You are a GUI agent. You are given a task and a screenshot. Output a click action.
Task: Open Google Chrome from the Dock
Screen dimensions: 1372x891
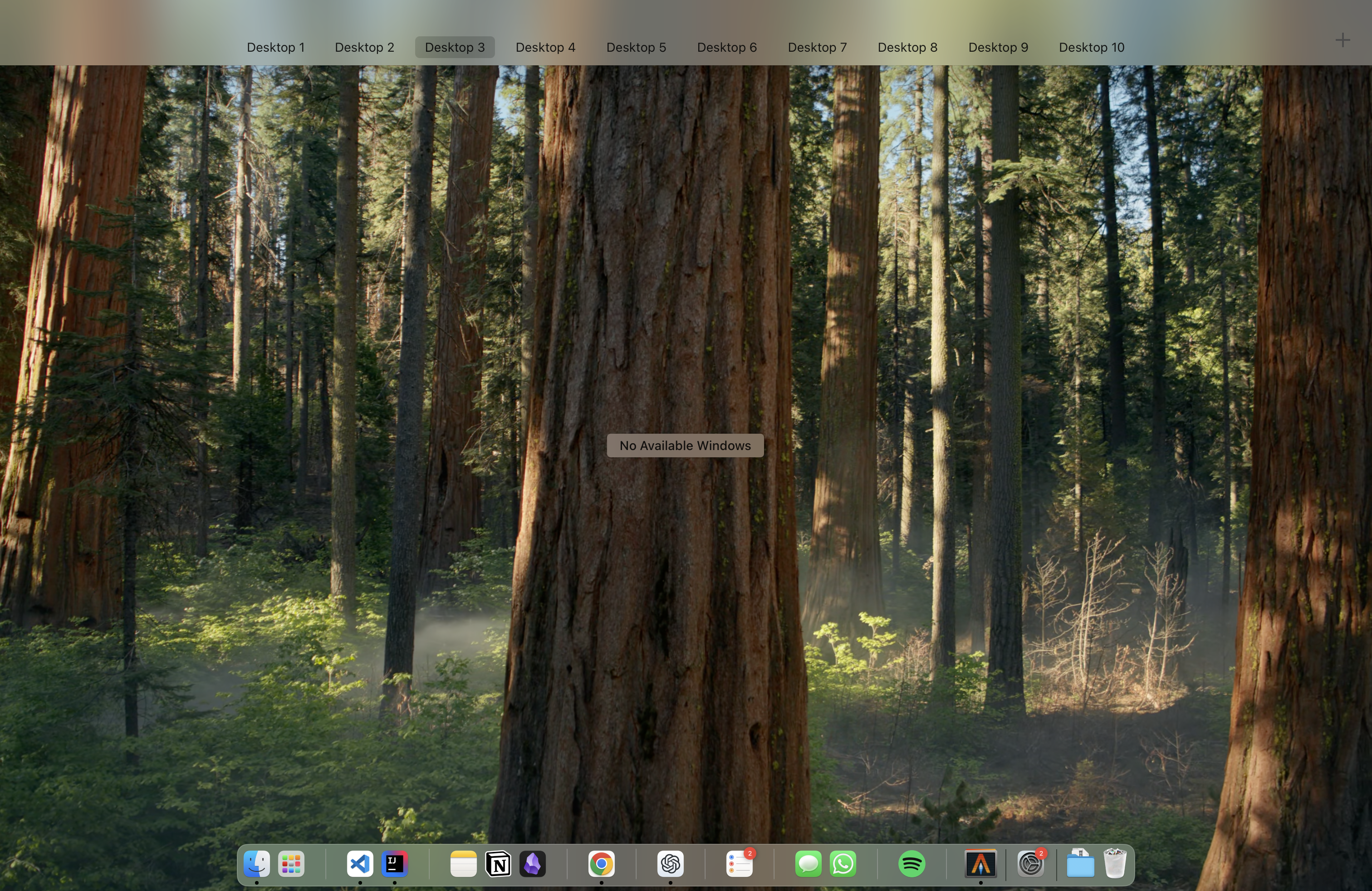(601, 864)
